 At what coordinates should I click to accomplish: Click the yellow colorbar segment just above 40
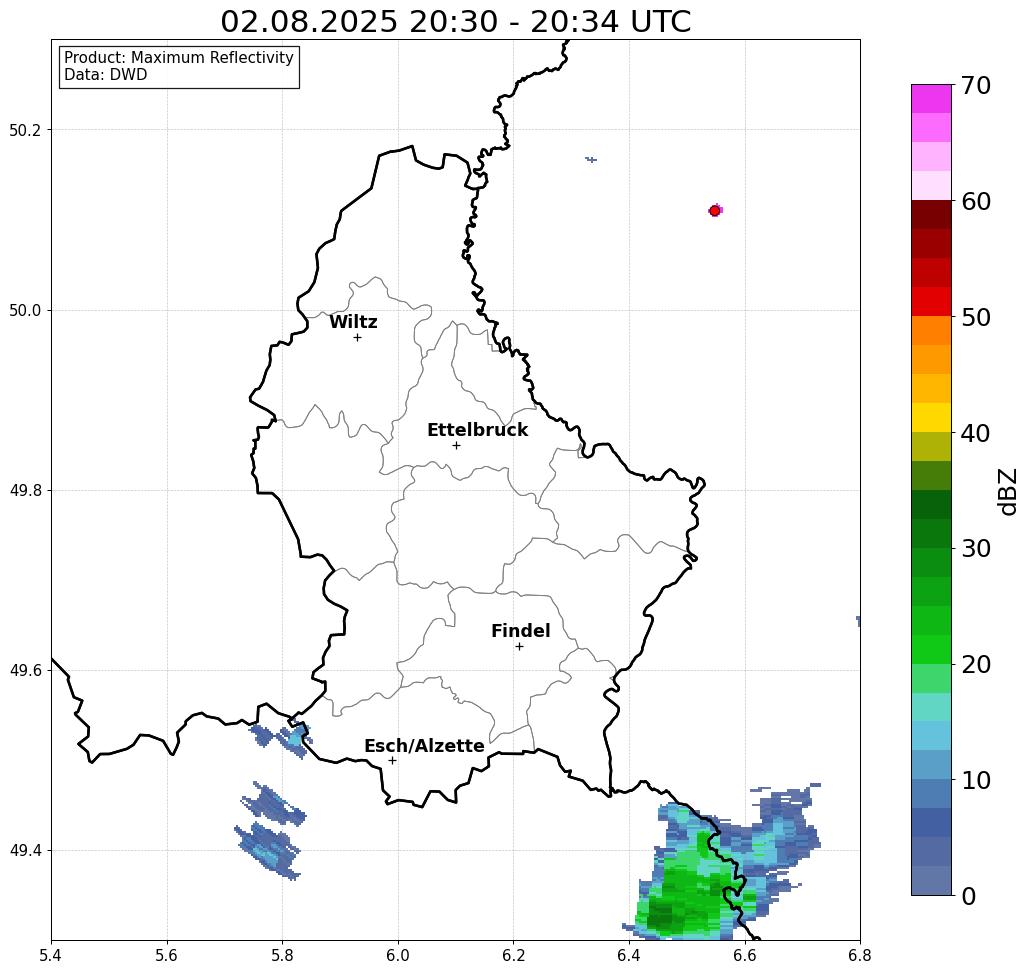tap(931, 417)
